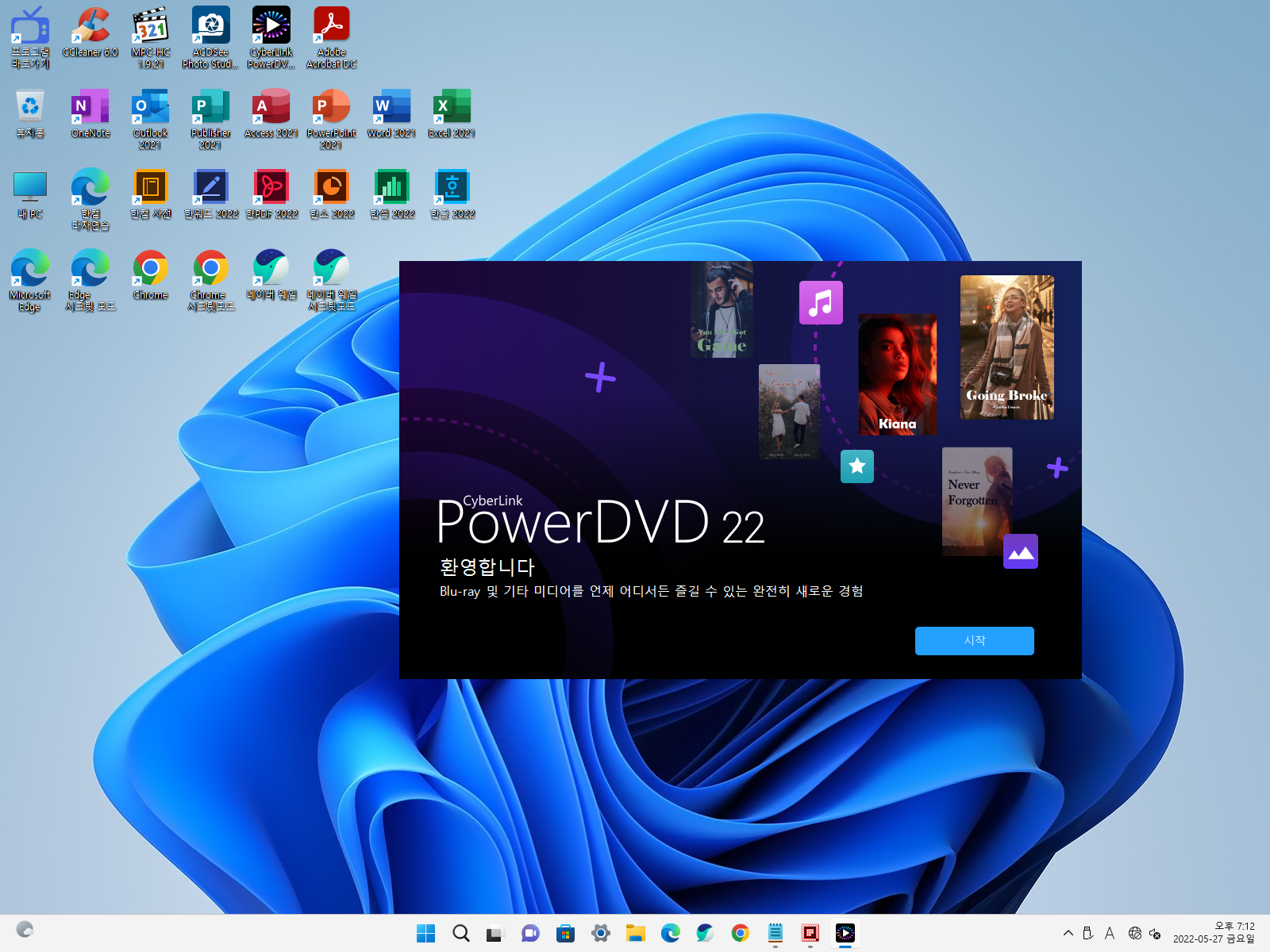Open the Chrome desktop shortcut
Viewport: 1270px width, 952px height.
(x=151, y=275)
